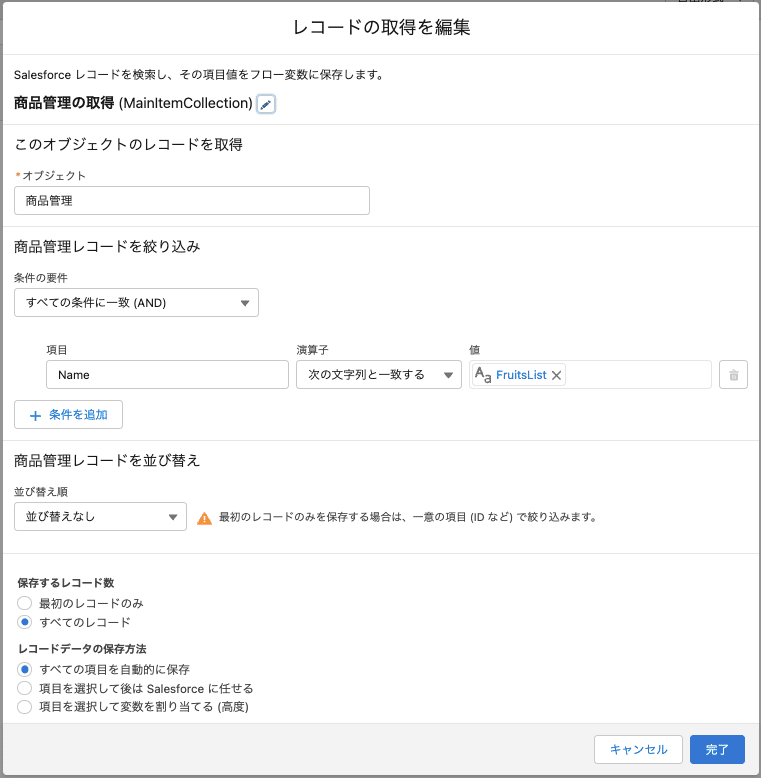Click the pencil edit icon next to MainItemCollection
This screenshot has height=778, width=761.
point(266,104)
